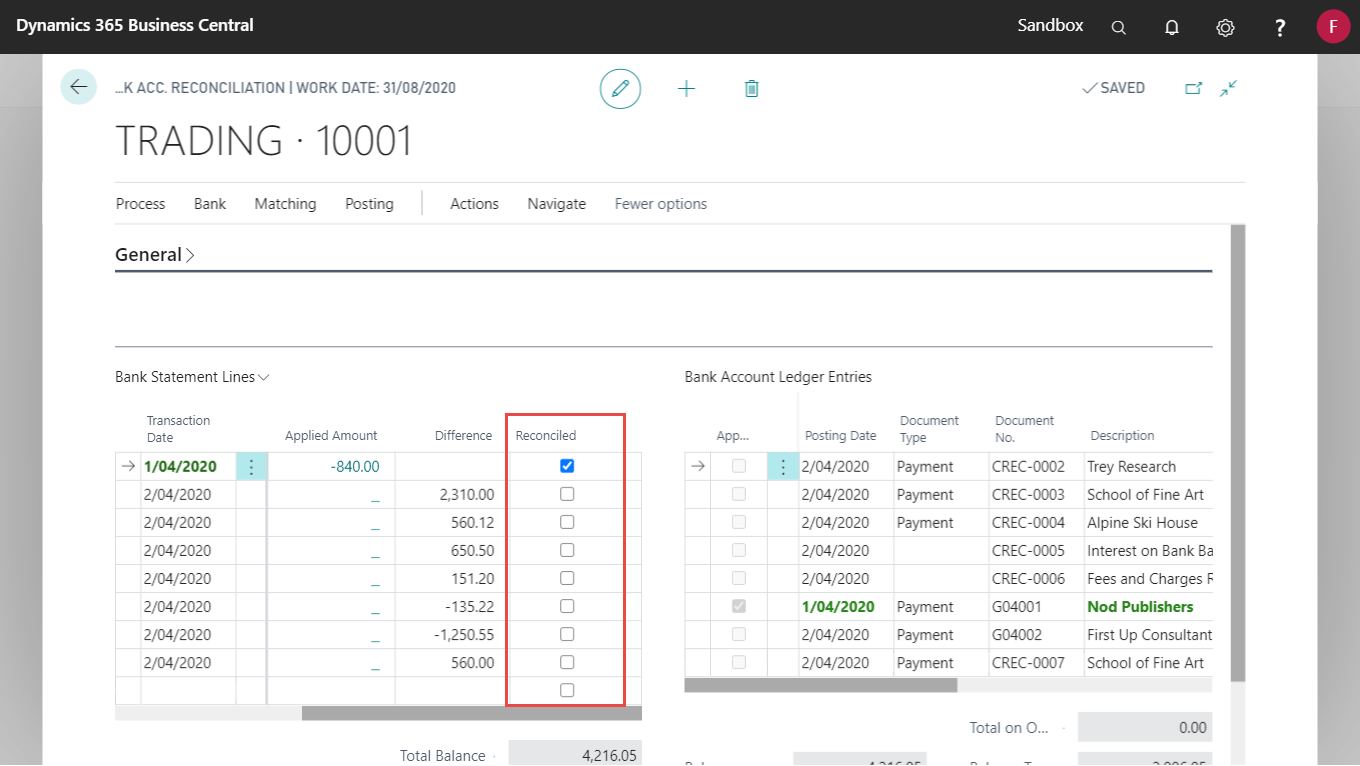Check Reconciled for -135.22 difference line
This screenshot has width=1360, height=766.
click(x=567, y=606)
